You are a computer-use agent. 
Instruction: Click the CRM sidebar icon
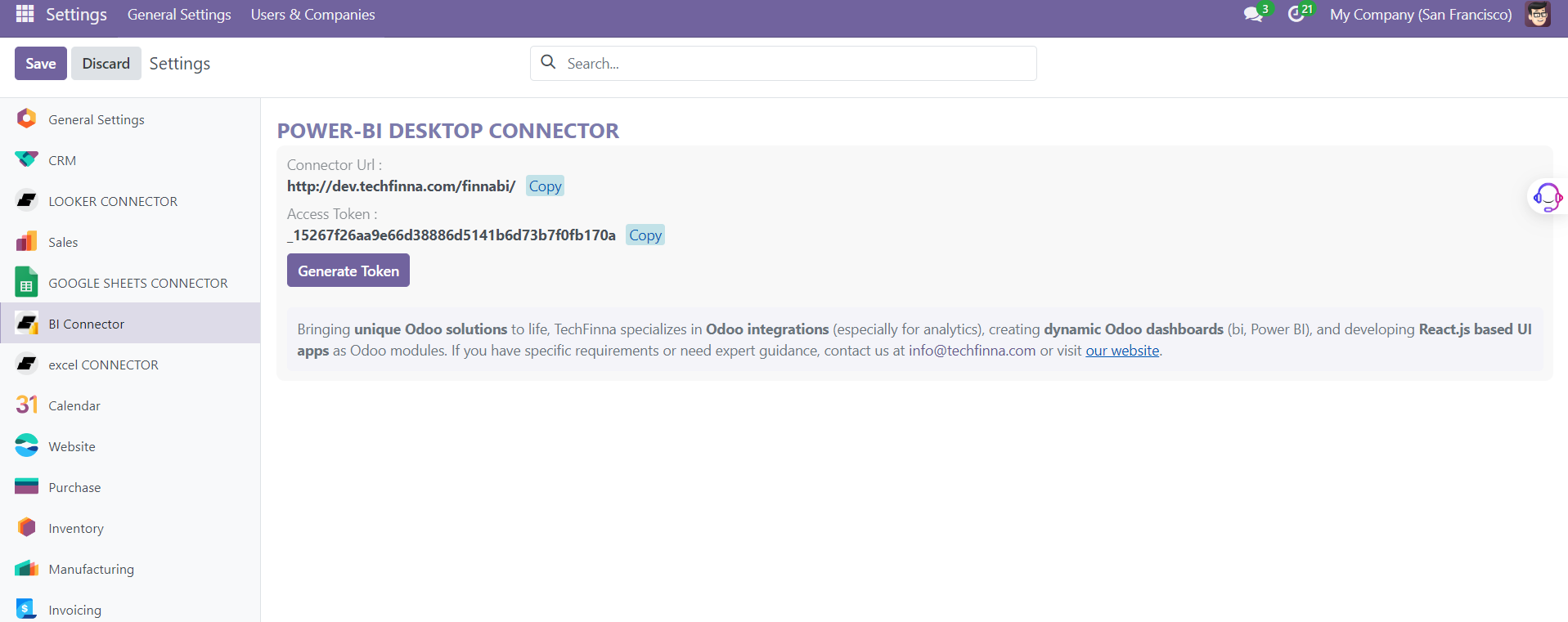pos(26,159)
